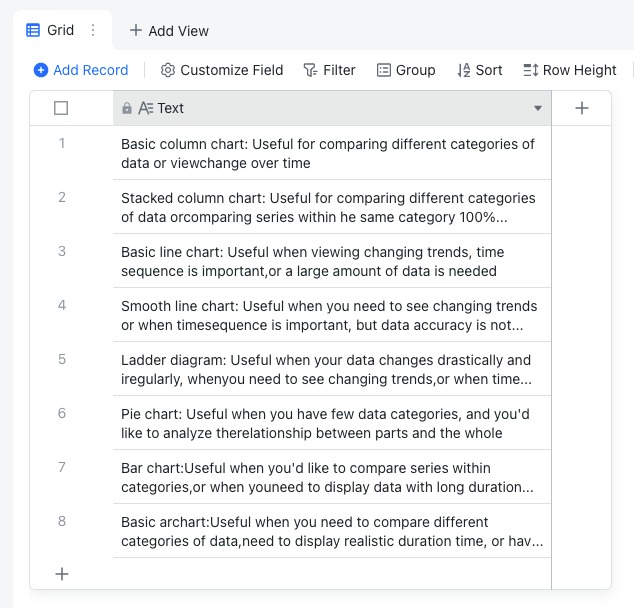
Task: Add a new field column
Action: click(x=582, y=108)
